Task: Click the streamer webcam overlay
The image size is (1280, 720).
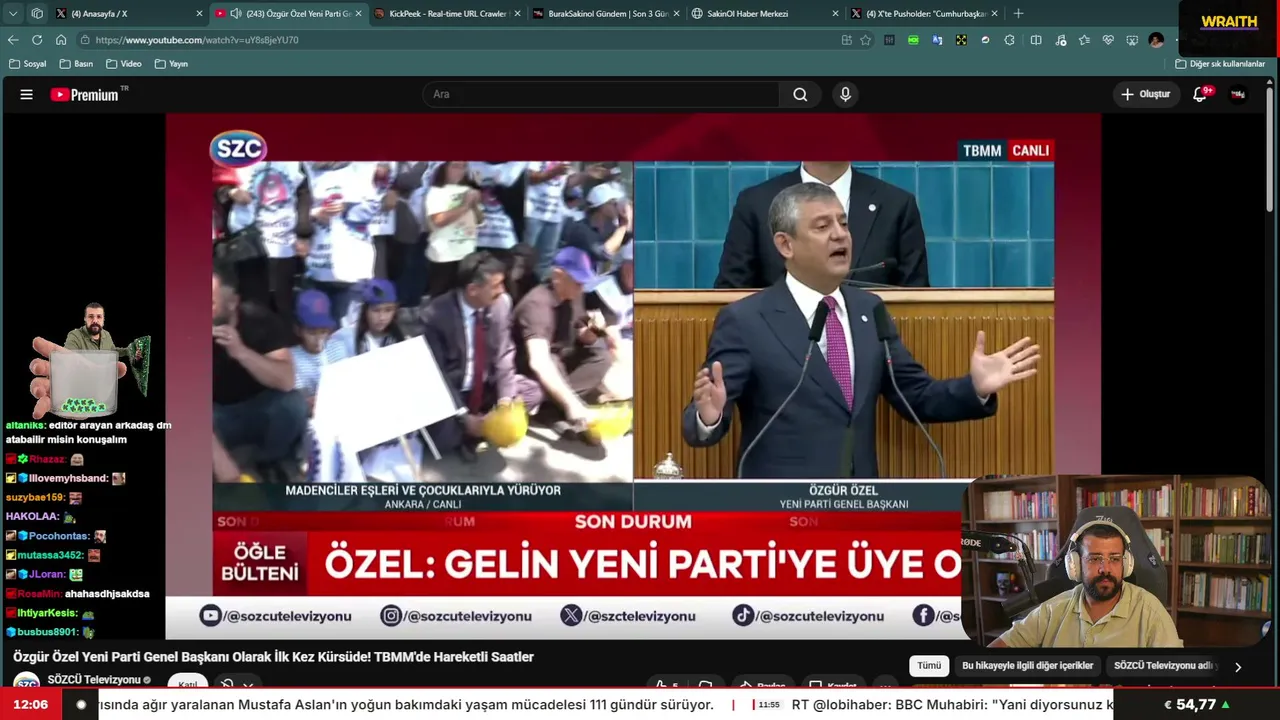Action: pos(1115,562)
